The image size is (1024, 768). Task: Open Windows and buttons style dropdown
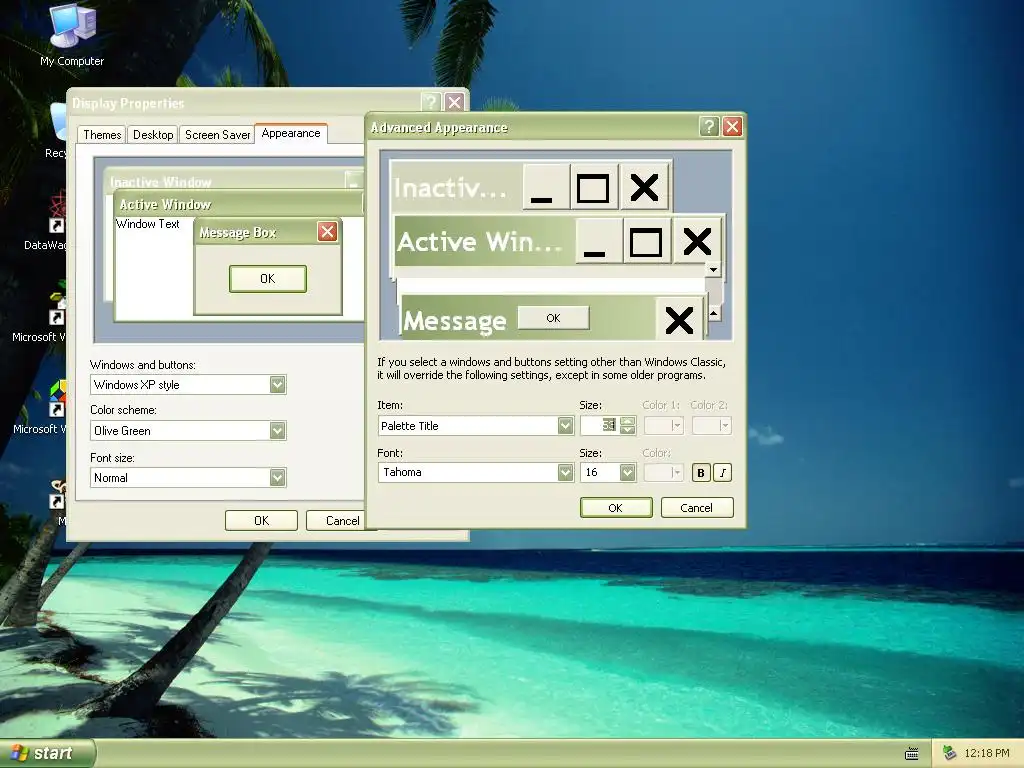click(x=278, y=385)
